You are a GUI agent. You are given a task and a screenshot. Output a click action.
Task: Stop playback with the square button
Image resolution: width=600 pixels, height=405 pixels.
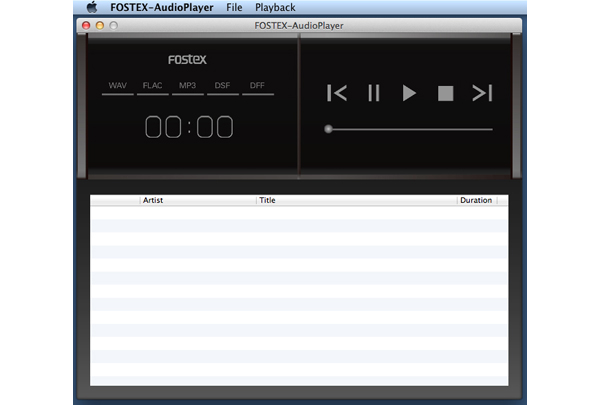pyautogui.click(x=445, y=93)
